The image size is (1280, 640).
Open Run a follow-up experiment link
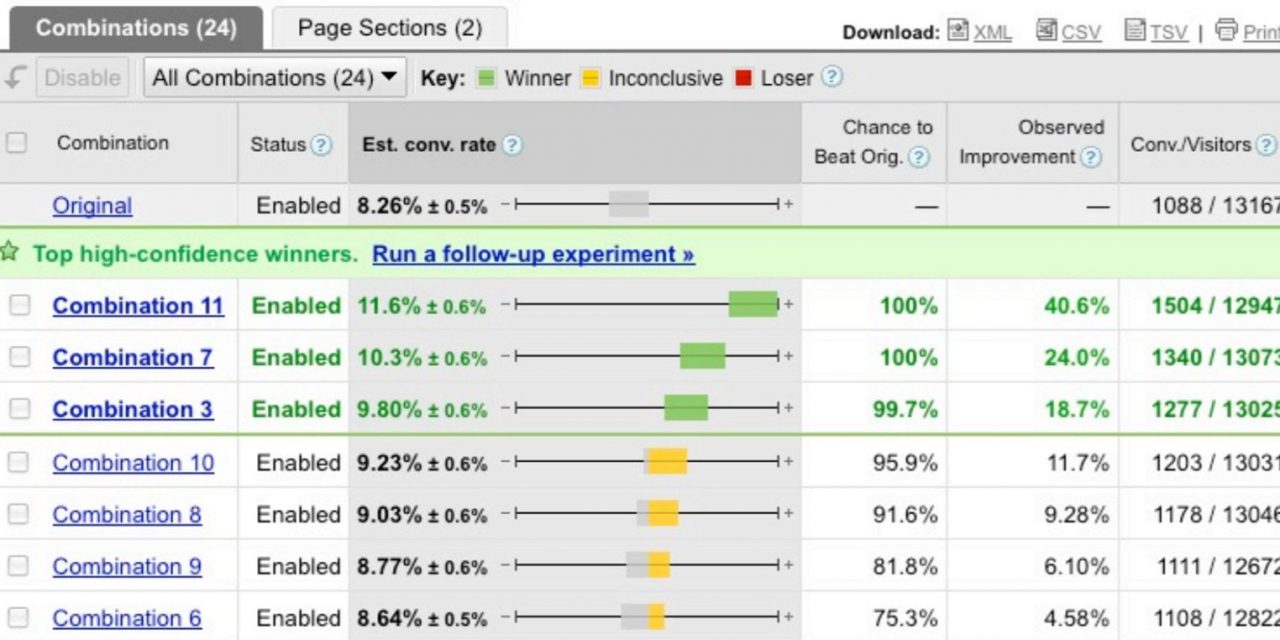(x=532, y=254)
